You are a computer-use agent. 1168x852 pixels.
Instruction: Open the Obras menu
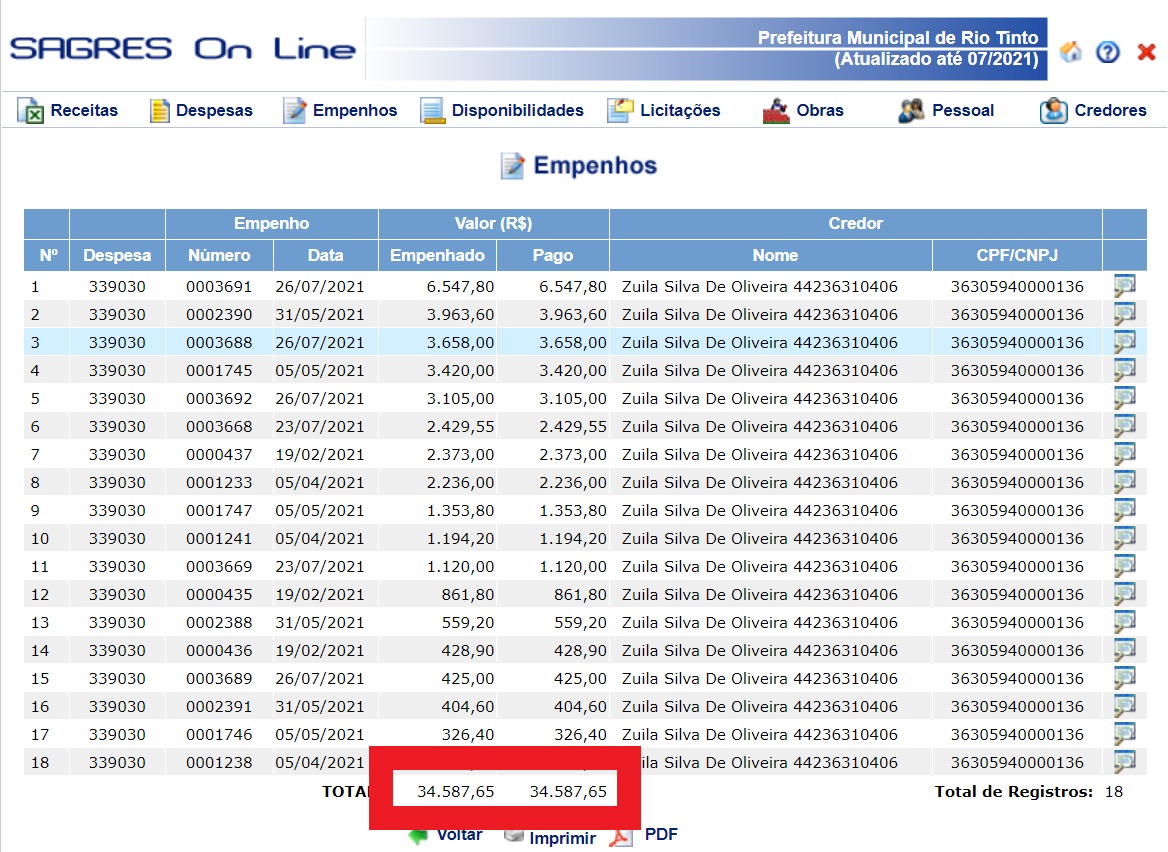pyautogui.click(x=804, y=111)
